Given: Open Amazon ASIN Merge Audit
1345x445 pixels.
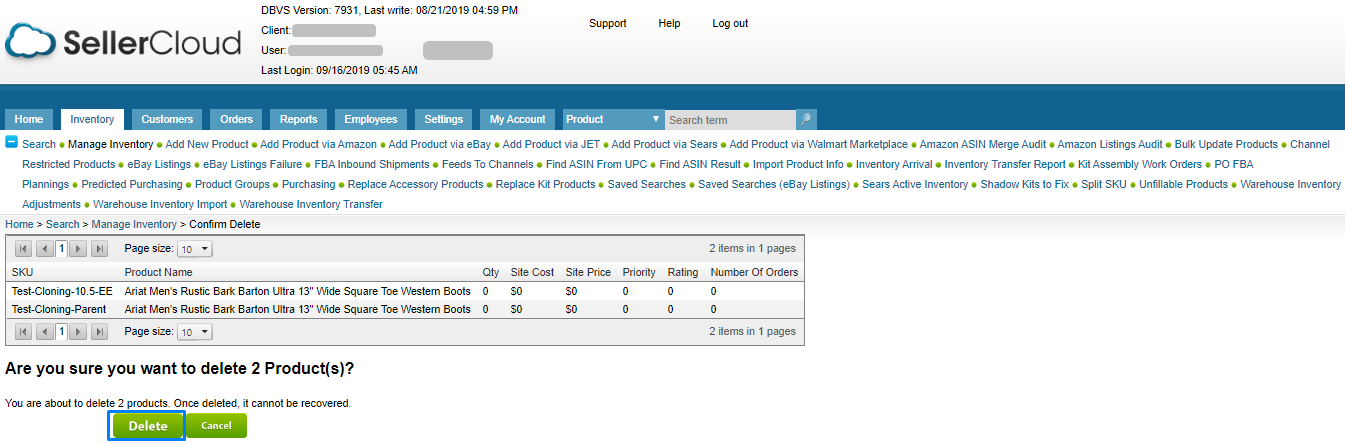Looking at the screenshot, I should pos(983,144).
